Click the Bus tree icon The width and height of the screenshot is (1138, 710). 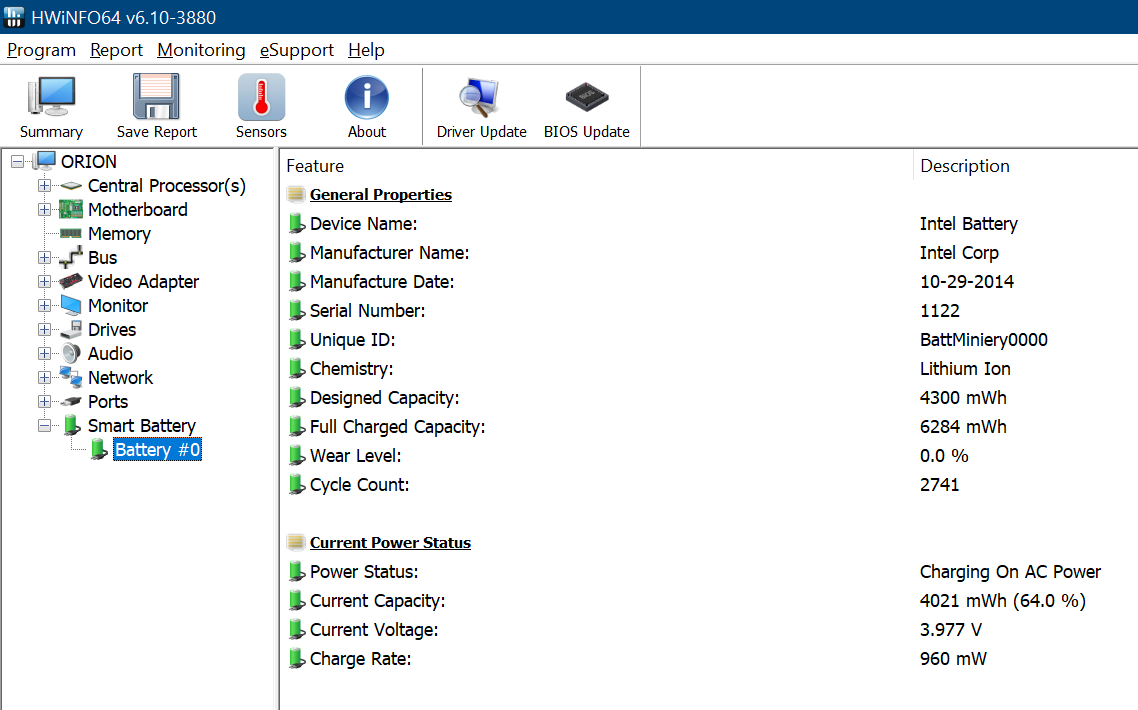[x=70, y=258]
